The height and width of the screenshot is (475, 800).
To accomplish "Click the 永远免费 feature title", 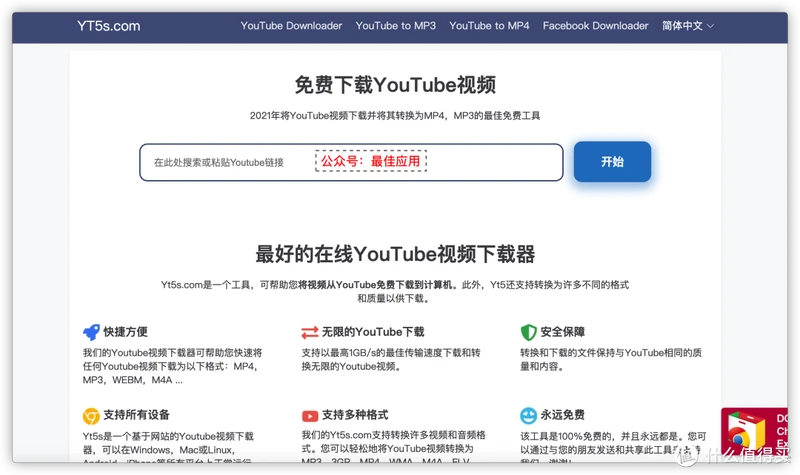I will click(563, 415).
